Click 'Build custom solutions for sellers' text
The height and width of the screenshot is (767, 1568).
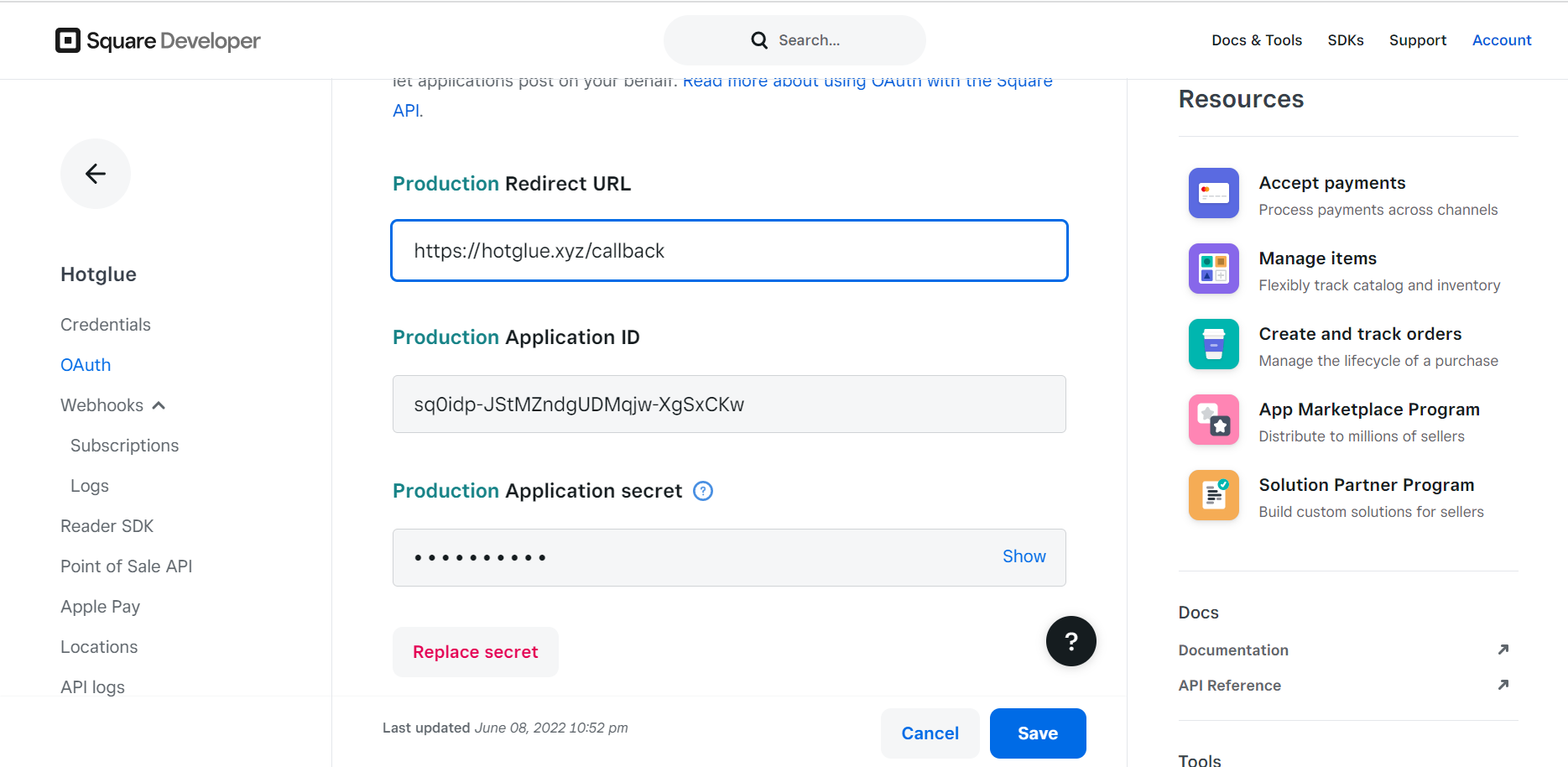pyautogui.click(x=1371, y=512)
